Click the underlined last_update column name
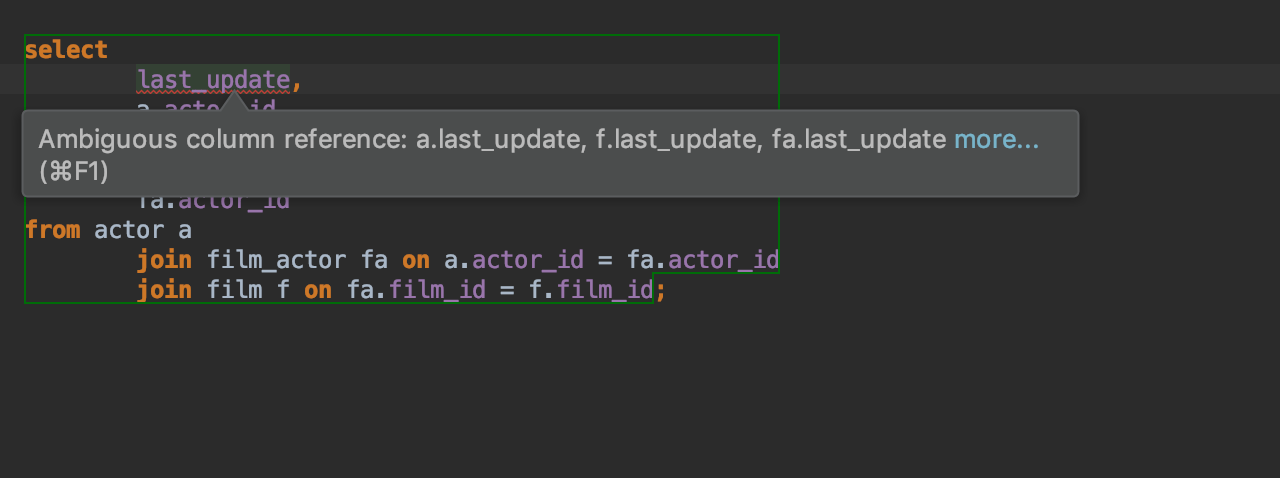This screenshot has width=1280, height=478. (213, 79)
